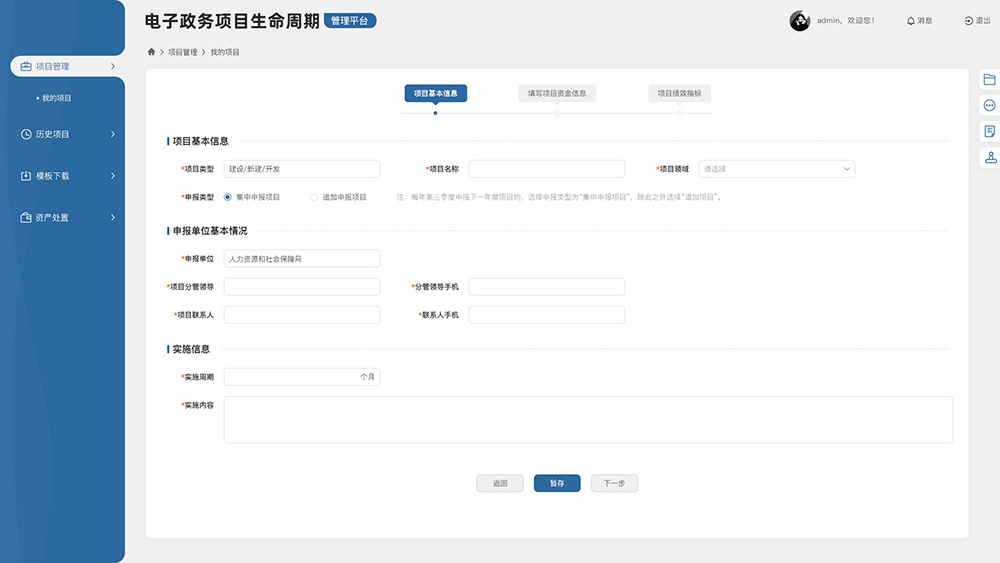The image size is (1000, 563).
Task: Click 项目管理 breadcrumb link
Action: point(182,52)
